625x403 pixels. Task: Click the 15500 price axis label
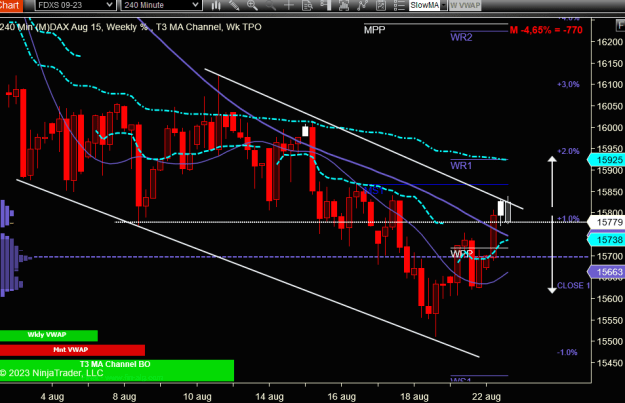pos(609,342)
